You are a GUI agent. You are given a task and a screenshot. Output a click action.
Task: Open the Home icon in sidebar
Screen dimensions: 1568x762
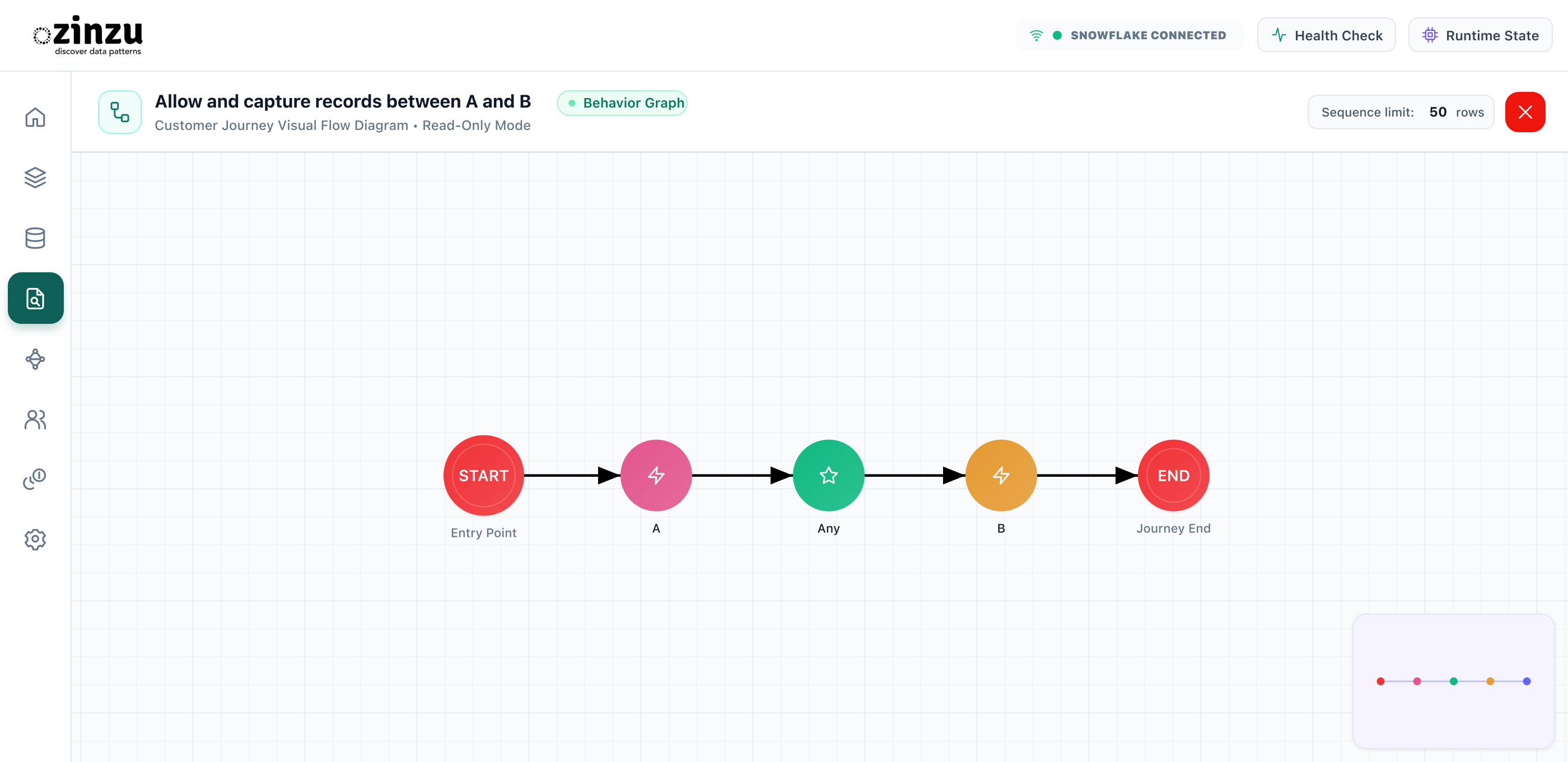point(35,117)
